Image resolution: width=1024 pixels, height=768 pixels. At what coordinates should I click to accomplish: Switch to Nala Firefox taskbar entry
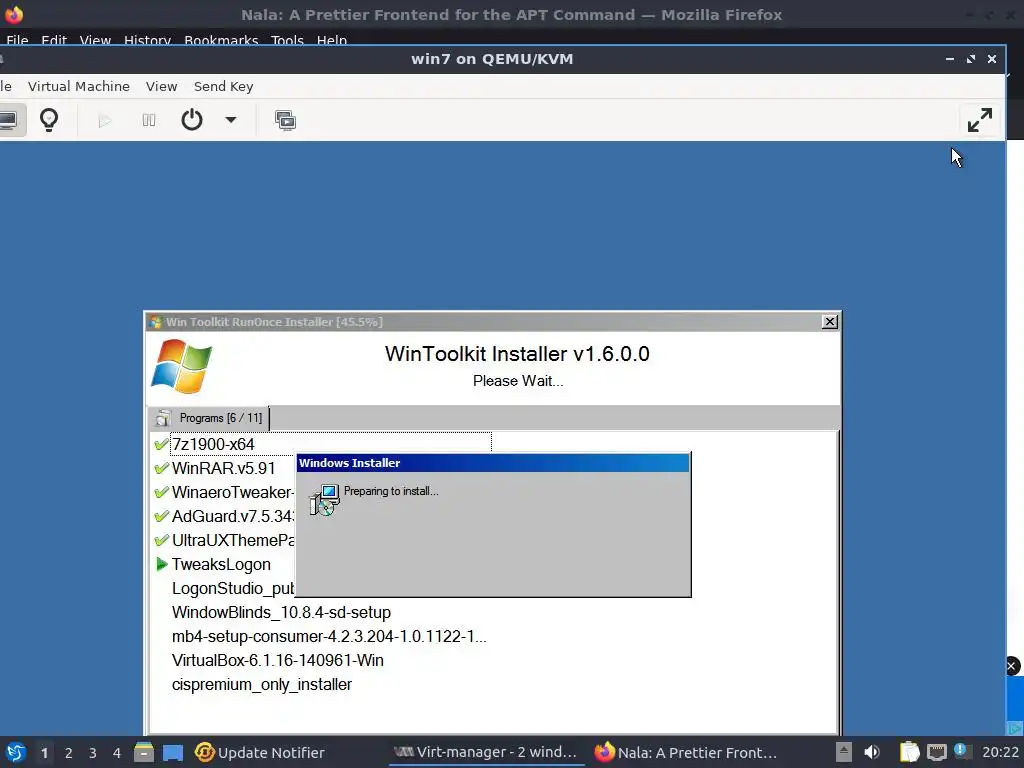[686, 753]
